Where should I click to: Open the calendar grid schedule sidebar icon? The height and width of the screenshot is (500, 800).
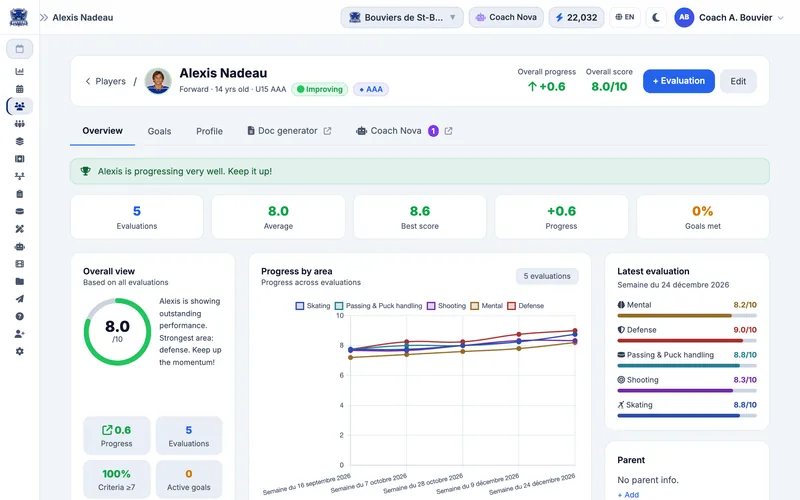[x=19, y=89]
